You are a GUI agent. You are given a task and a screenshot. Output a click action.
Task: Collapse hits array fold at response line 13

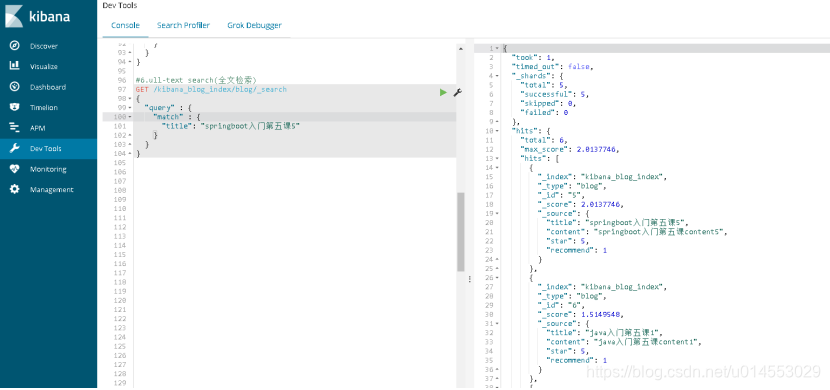(497, 158)
